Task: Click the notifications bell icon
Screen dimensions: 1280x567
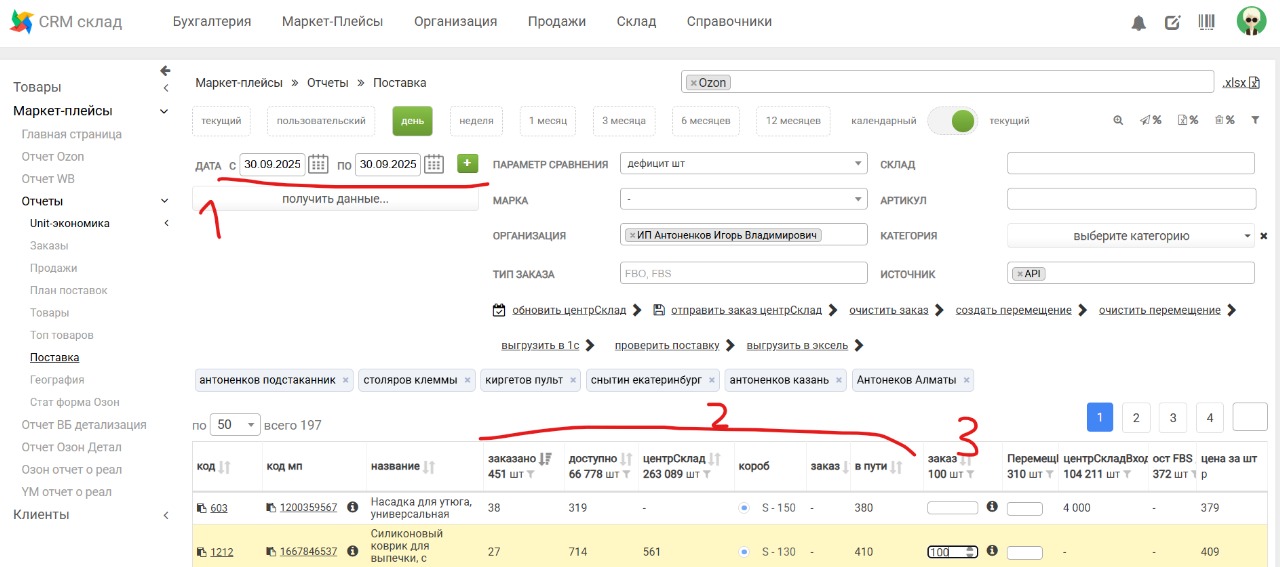Action: pyautogui.click(x=1138, y=23)
